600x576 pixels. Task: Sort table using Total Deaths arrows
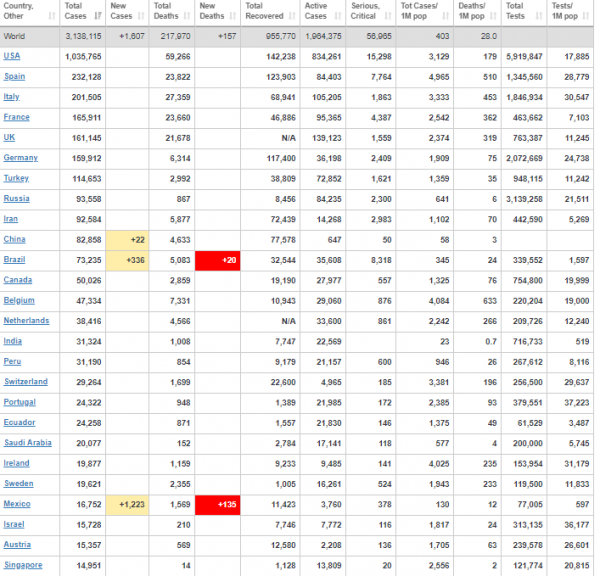click(x=187, y=16)
